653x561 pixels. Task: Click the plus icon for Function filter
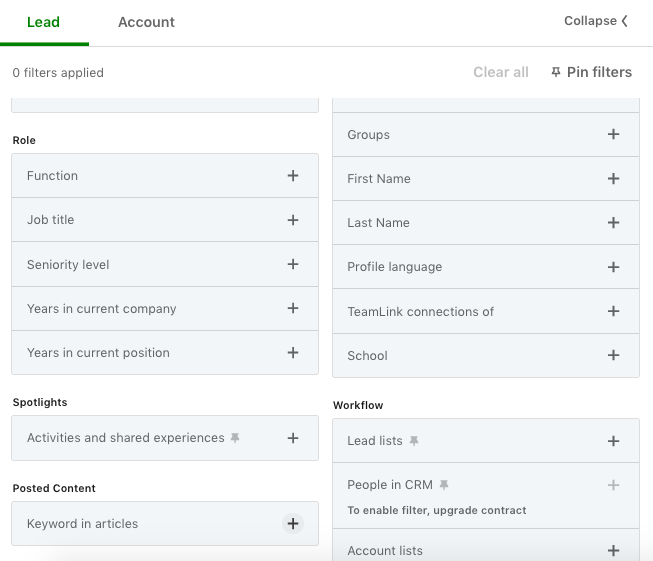click(293, 176)
